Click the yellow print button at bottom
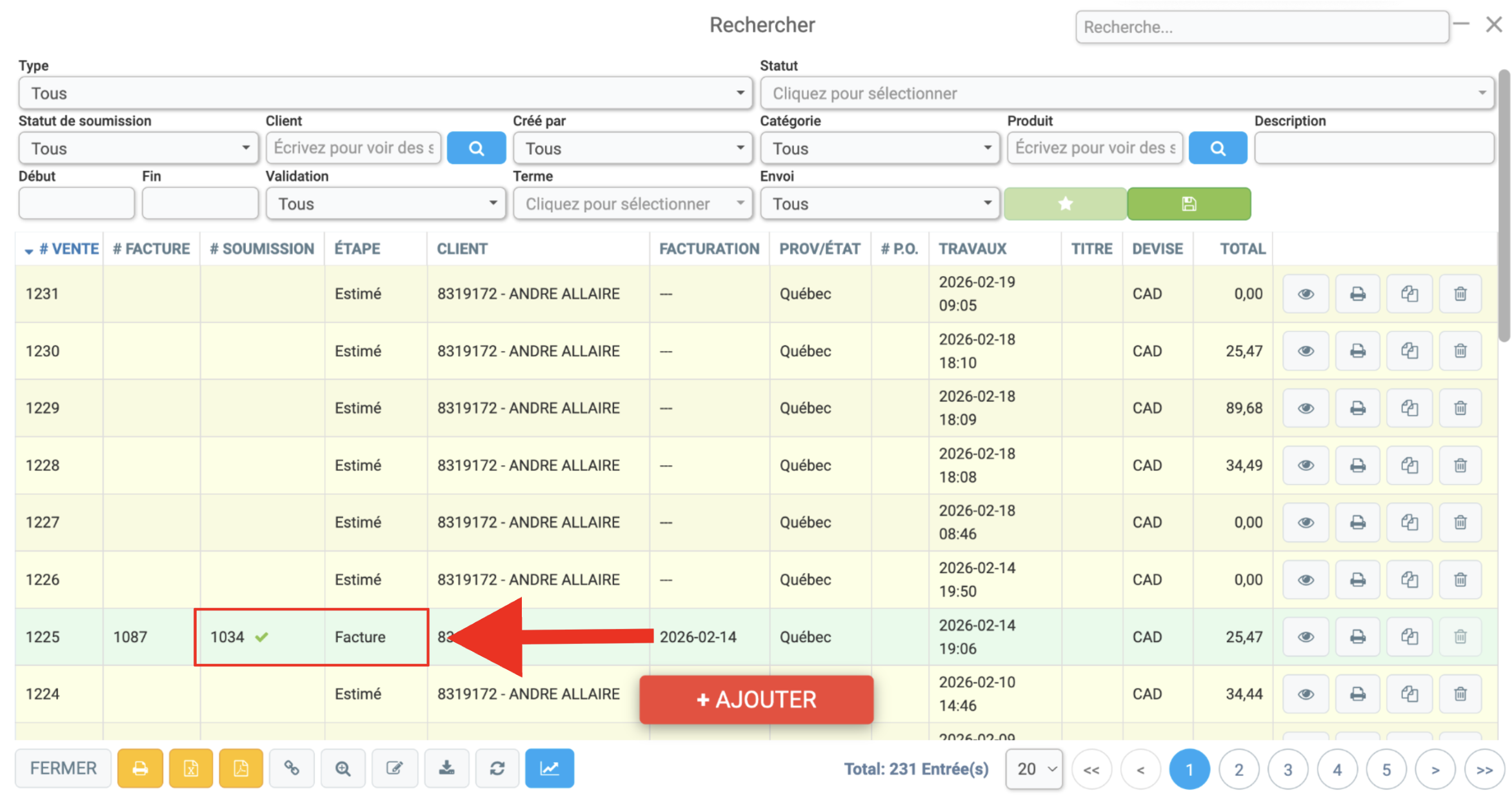 point(140,768)
